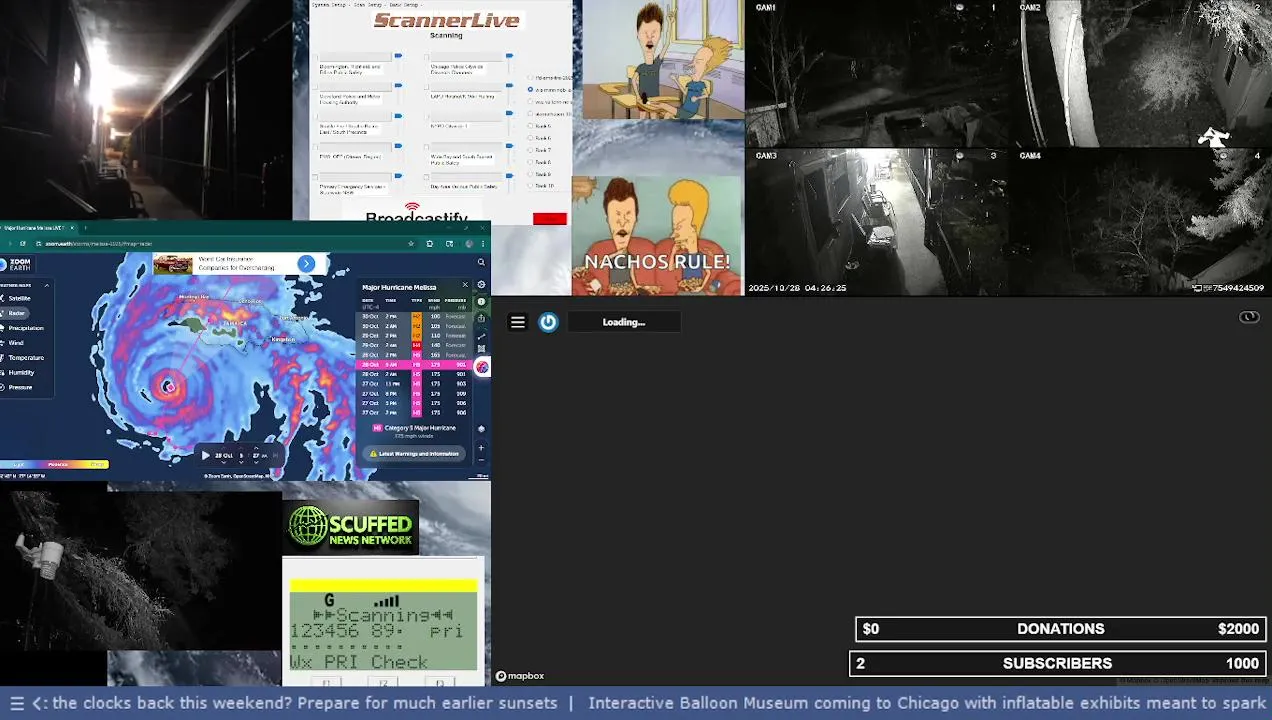Open the Zoom Earth search icon
1272x720 pixels.
coord(481,262)
